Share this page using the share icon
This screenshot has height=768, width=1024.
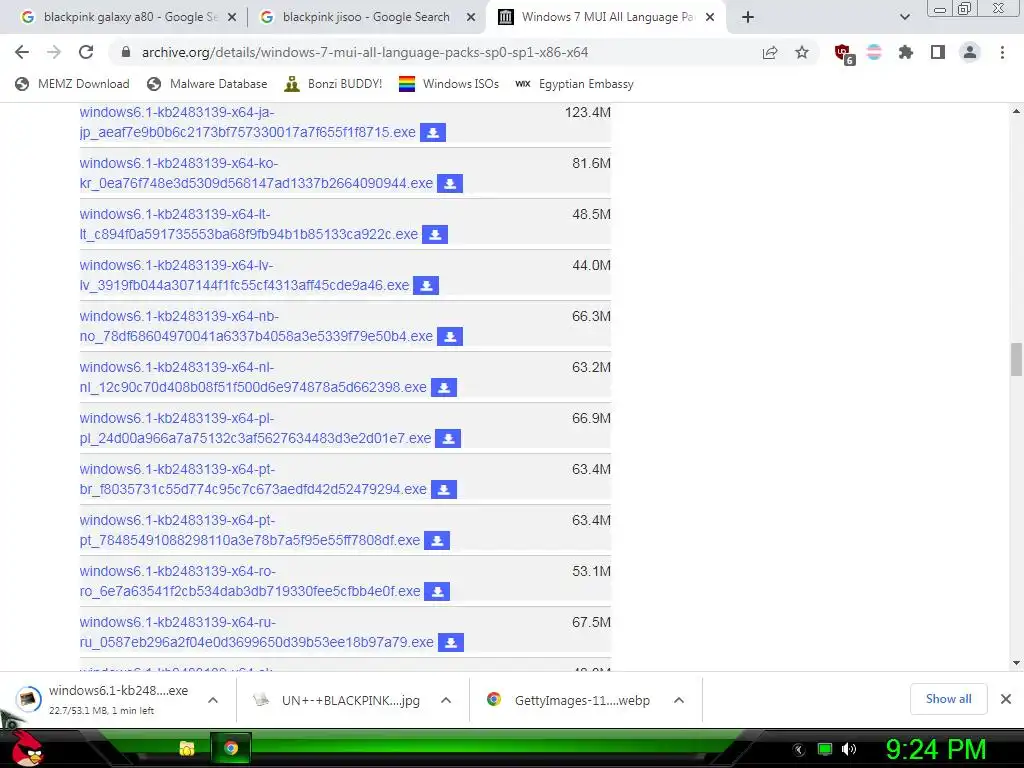pos(770,52)
